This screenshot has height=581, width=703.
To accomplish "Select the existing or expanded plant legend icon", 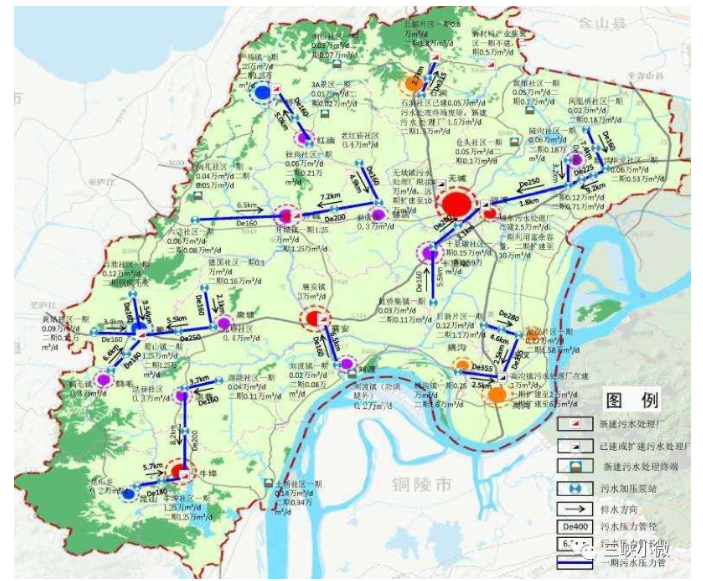I will [x=573, y=444].
